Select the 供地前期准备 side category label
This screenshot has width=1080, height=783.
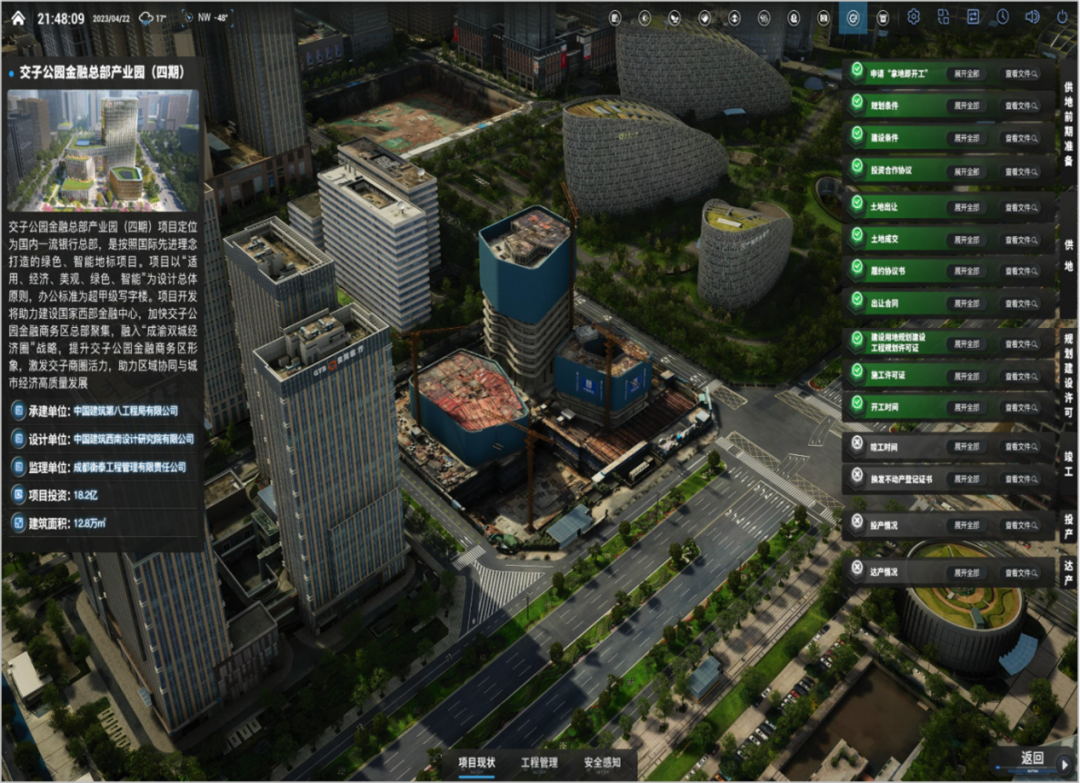pos(1068,118)
